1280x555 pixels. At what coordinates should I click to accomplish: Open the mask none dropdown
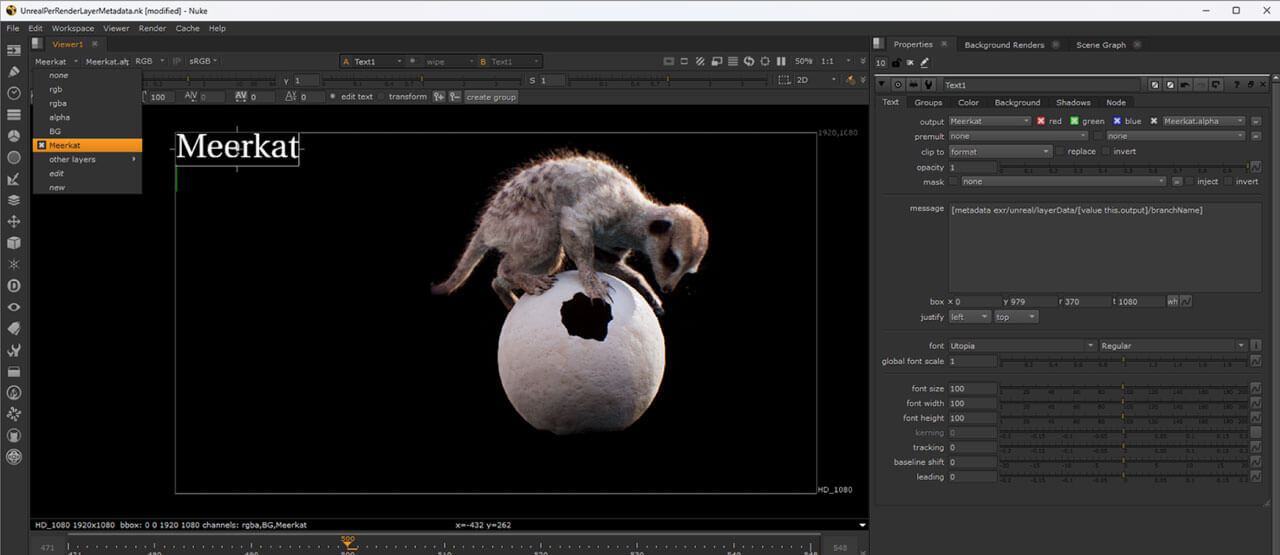pos(1064,182)
